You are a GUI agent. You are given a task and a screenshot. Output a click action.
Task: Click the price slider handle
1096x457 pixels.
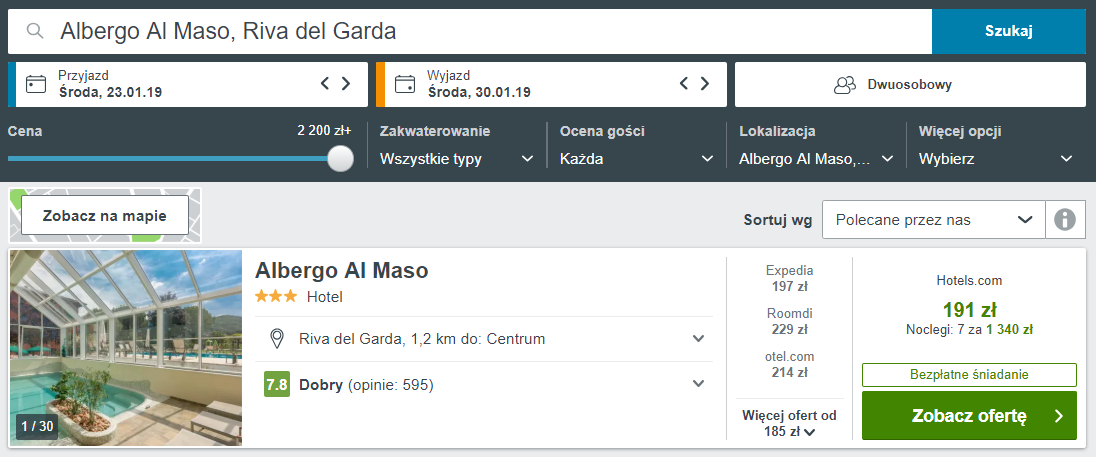coord(341,159)
